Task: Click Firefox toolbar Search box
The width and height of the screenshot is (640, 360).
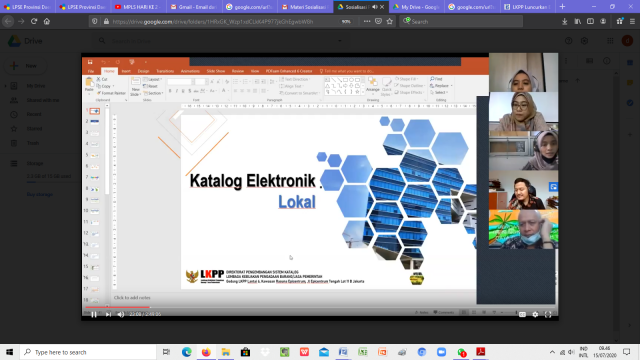Action: pyautogui.click(x=461, y=21)
